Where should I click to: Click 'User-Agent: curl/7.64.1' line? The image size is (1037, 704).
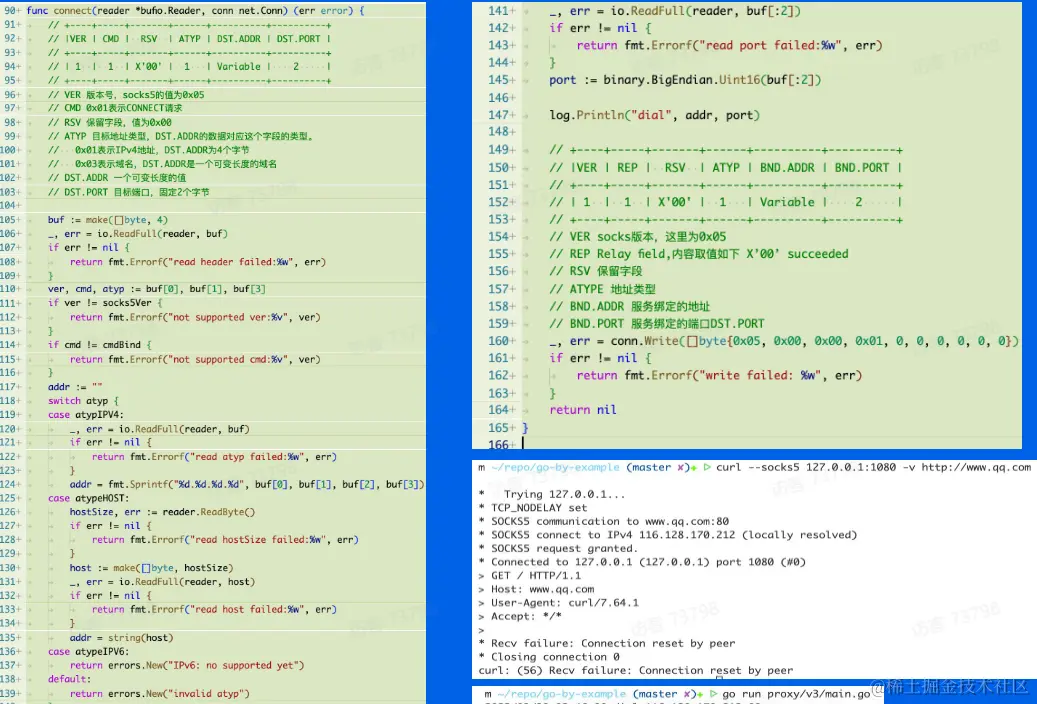(565, 603)
